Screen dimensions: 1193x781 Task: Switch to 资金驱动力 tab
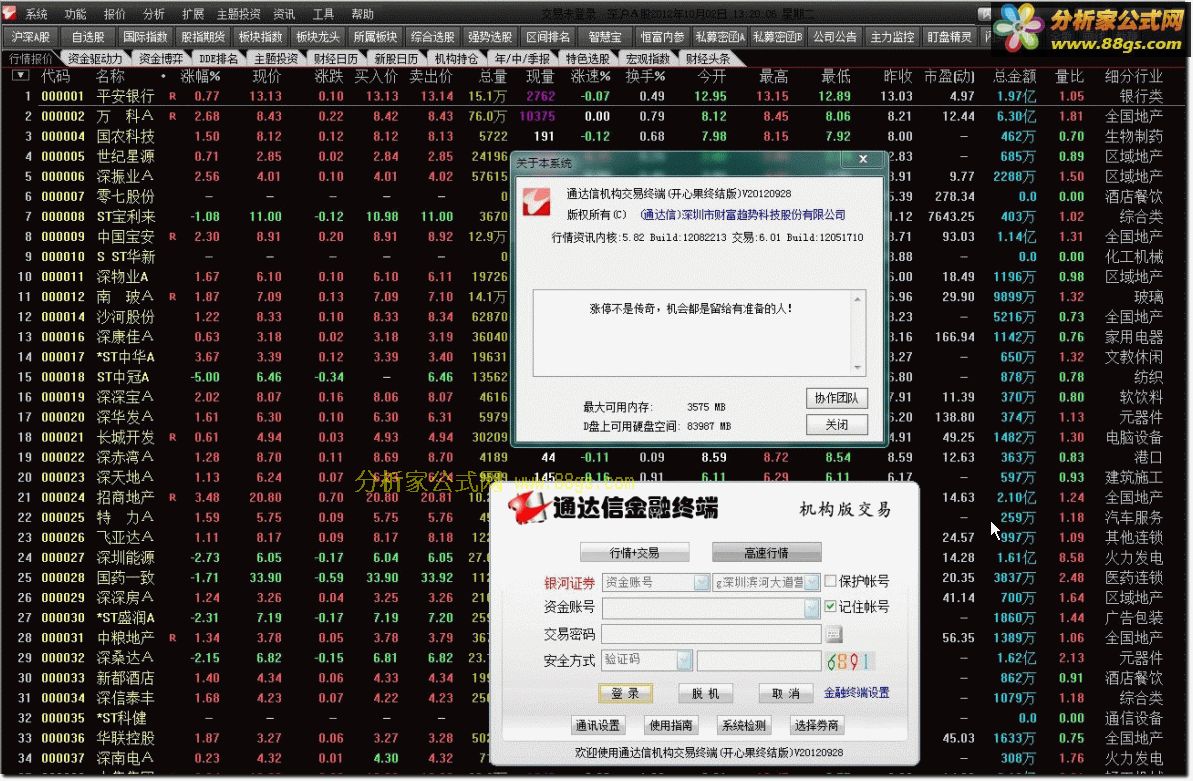[94, 58]
